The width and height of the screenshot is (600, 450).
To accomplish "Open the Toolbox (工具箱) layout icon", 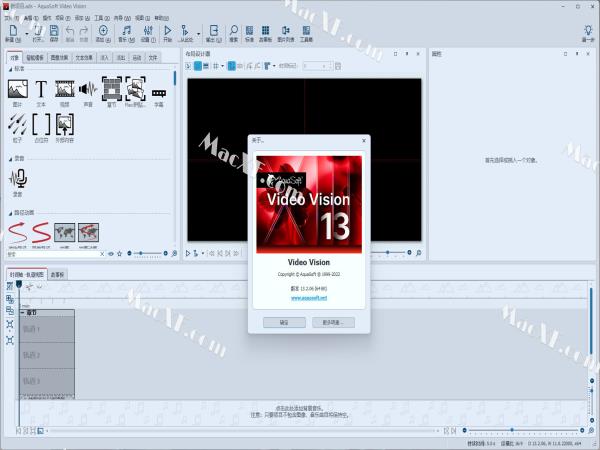I will (x=306, y=31).
